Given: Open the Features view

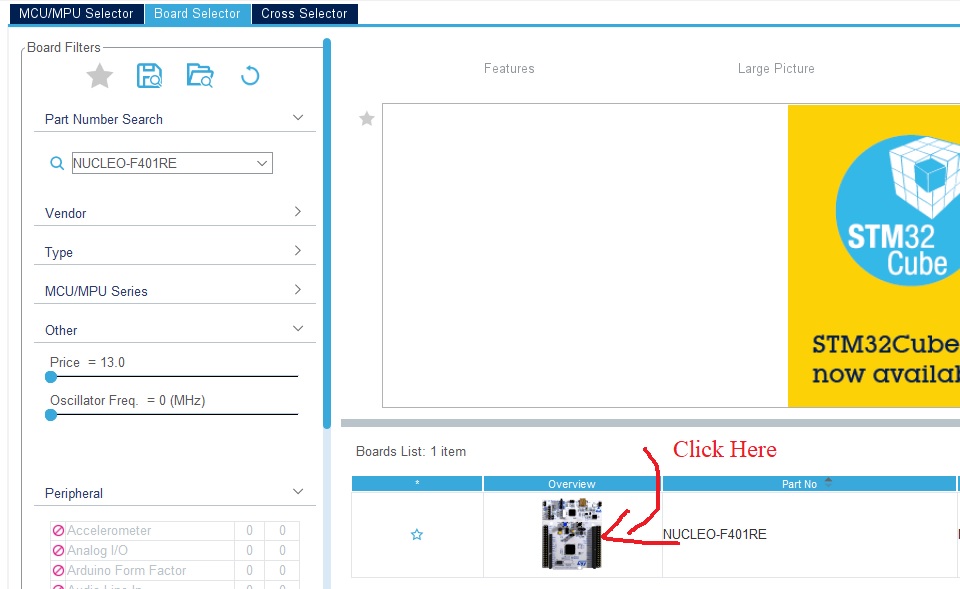Looking at the screenshot, I should (x=509, y=69).
